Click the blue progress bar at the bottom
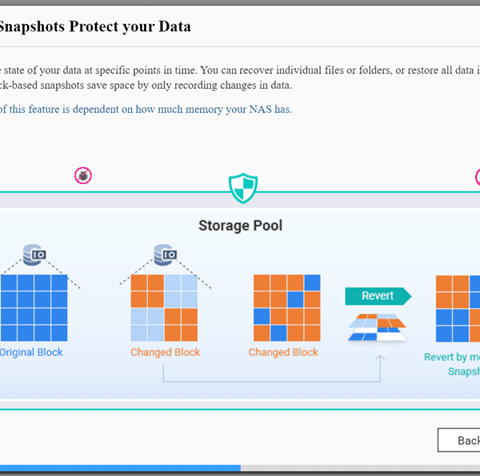The width and height of the screenshot is (480, 476). tap(120, 468)
